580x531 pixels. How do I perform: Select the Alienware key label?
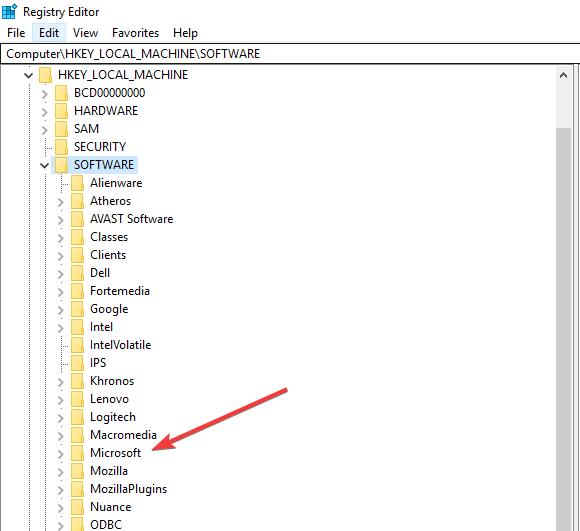click(x=116, y=183)
